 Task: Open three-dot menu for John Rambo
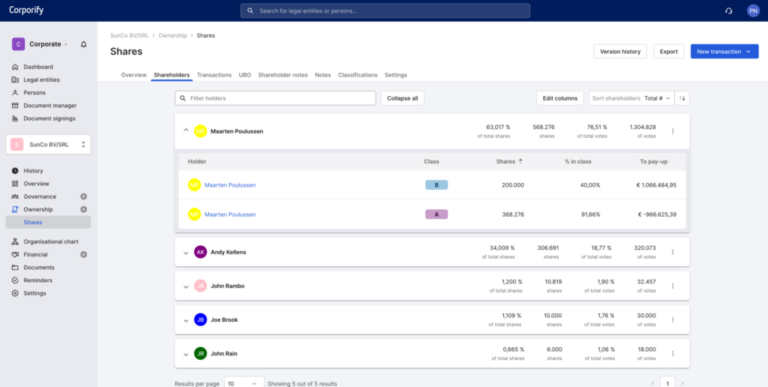(x=672, y=286)
